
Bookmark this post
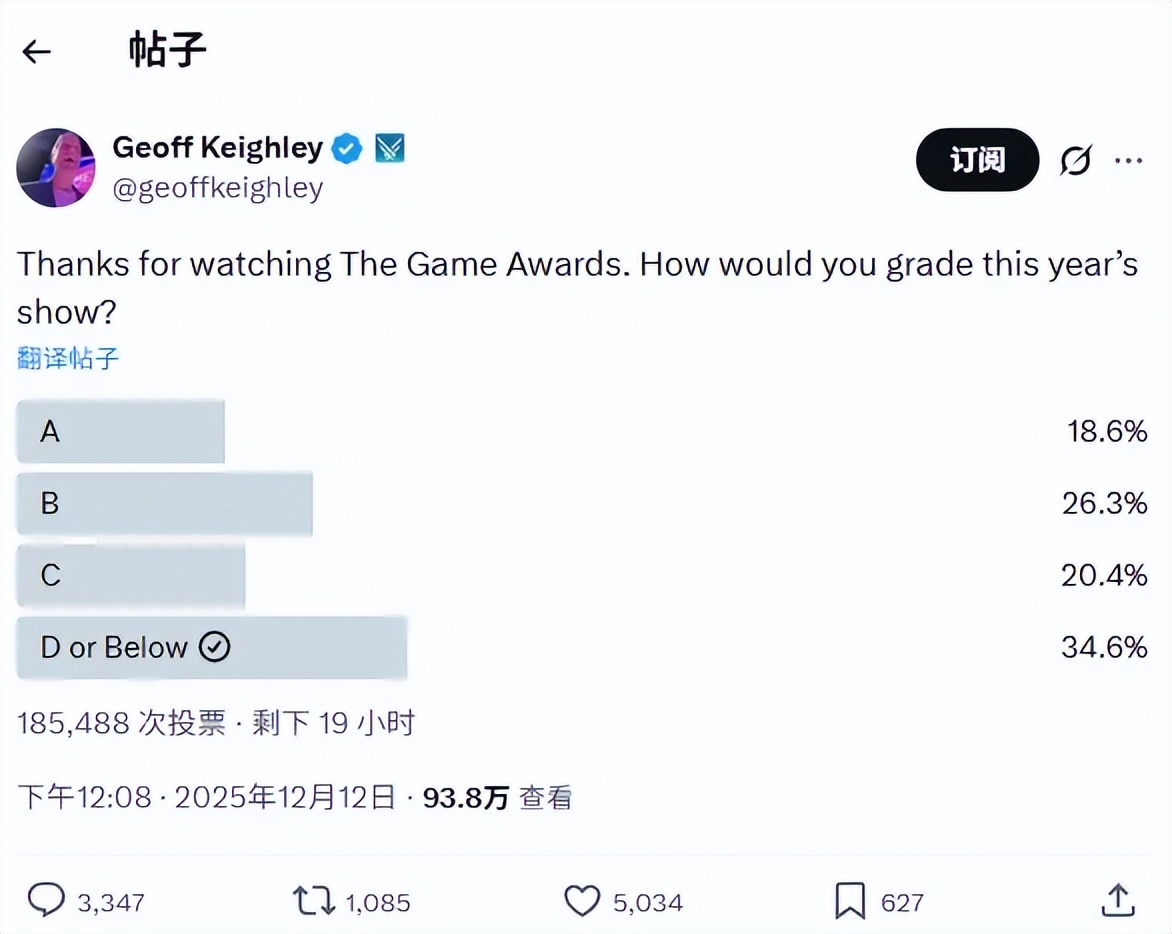(x=849, y=901)
